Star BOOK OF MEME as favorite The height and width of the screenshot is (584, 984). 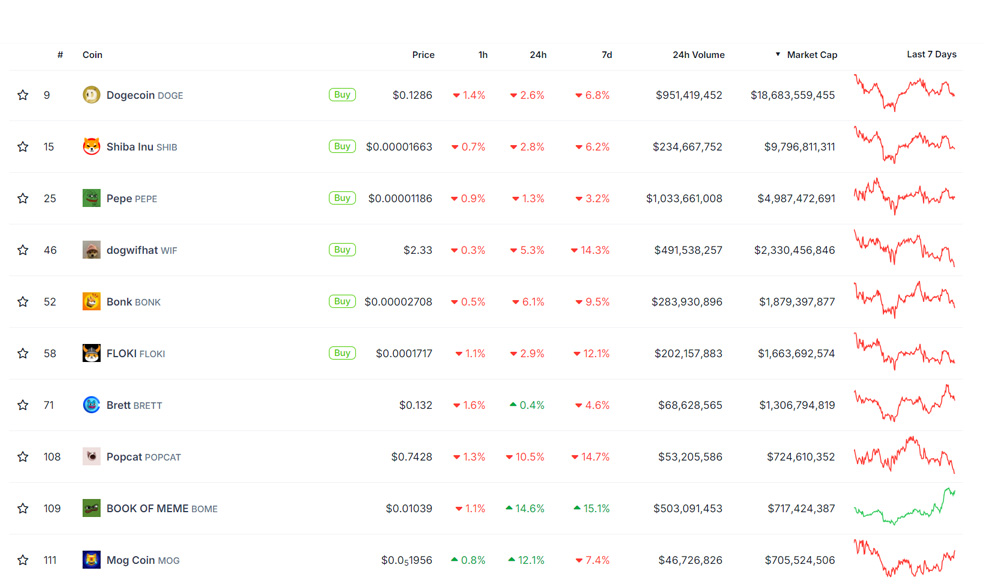coord(23,508)
